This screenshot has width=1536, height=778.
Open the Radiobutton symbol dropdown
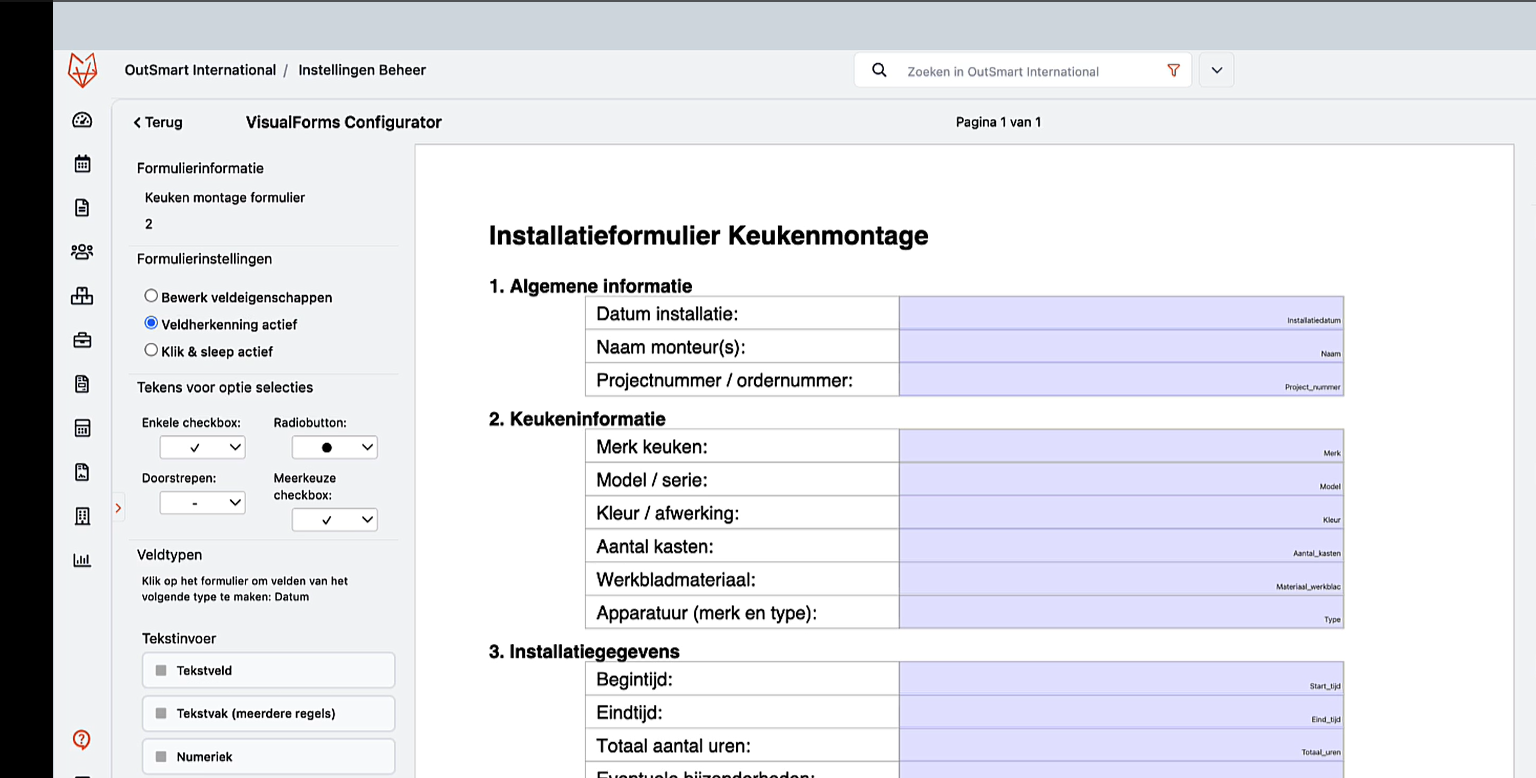click(335, 447)
